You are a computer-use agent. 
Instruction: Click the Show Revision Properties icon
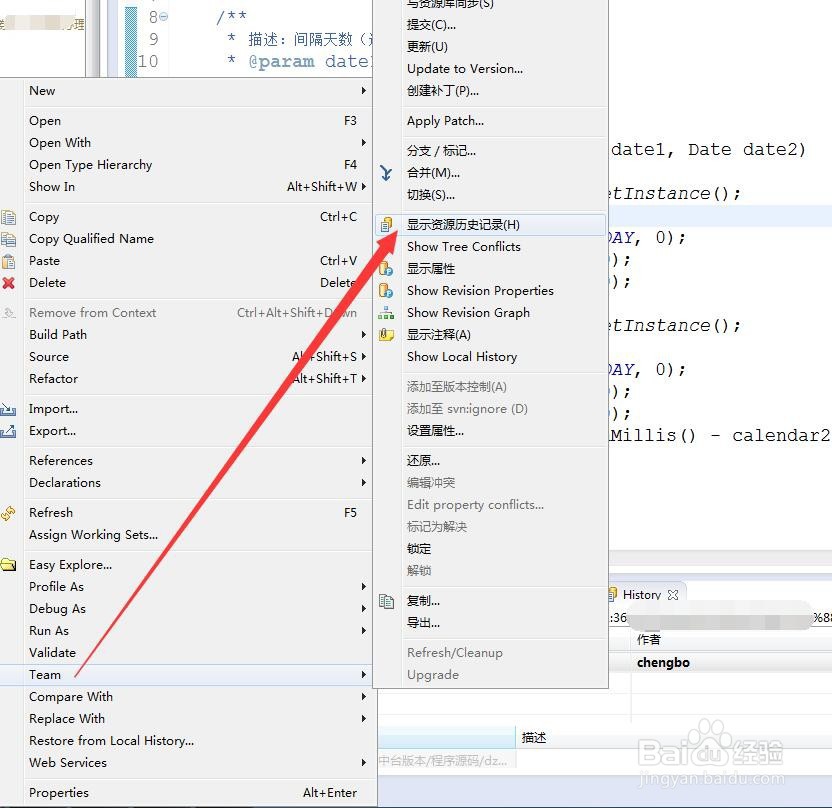(x=386, y=291)
